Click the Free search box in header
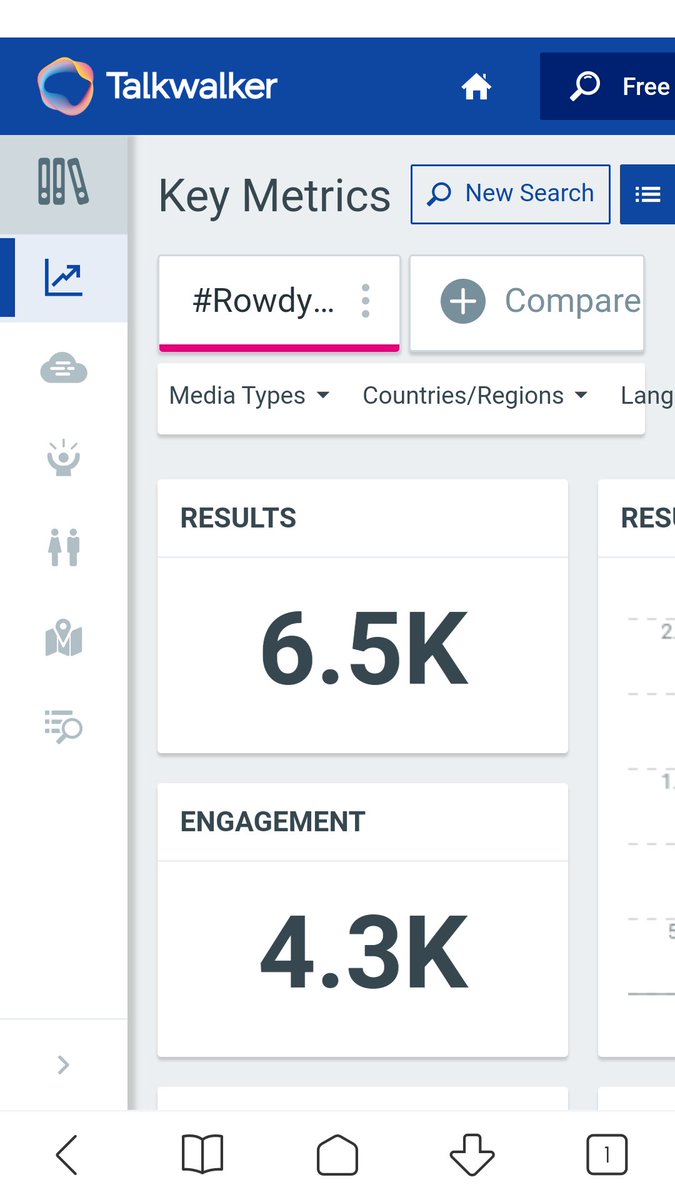 [608, 87]
